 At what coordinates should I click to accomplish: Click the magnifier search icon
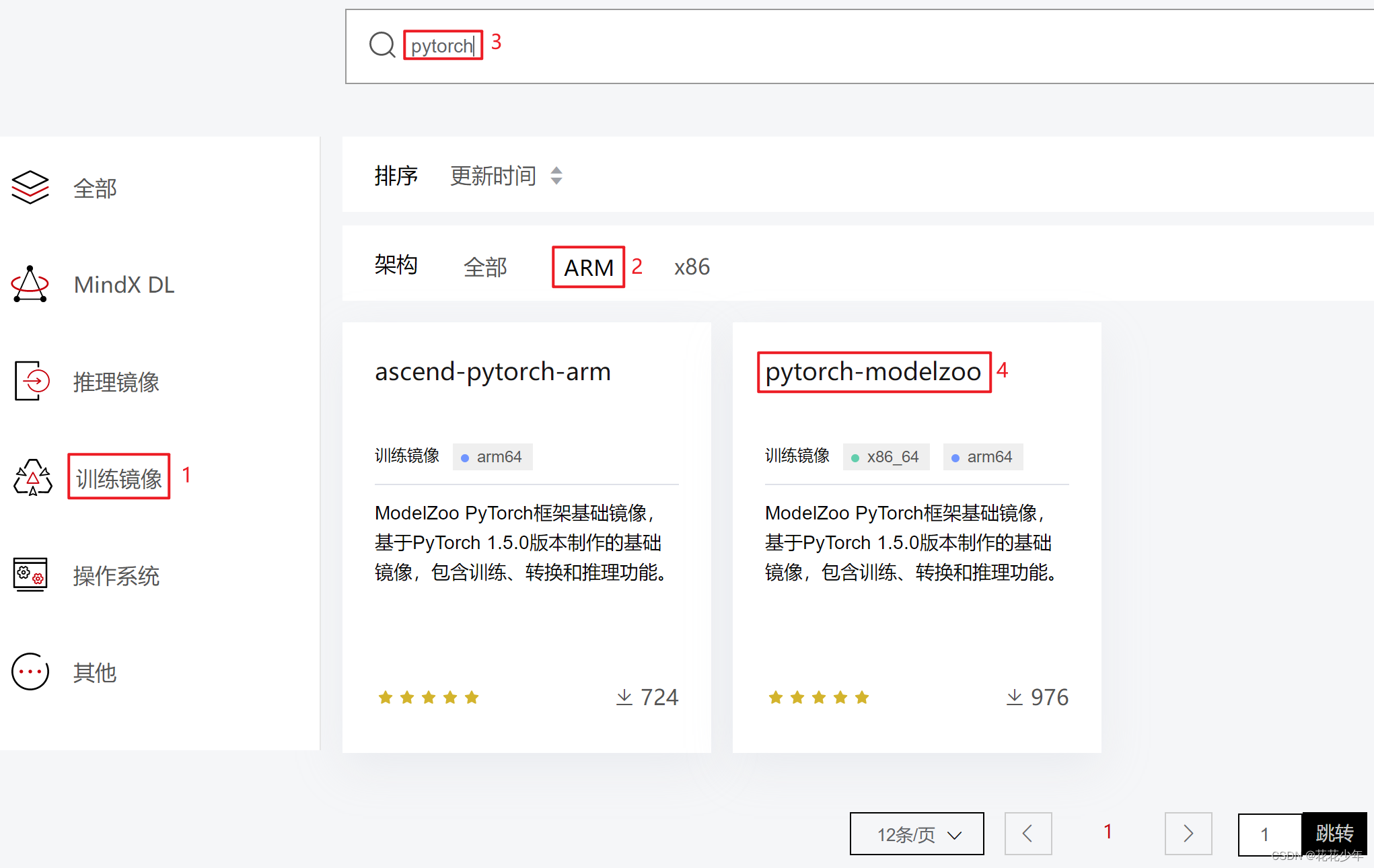[382, 45]
